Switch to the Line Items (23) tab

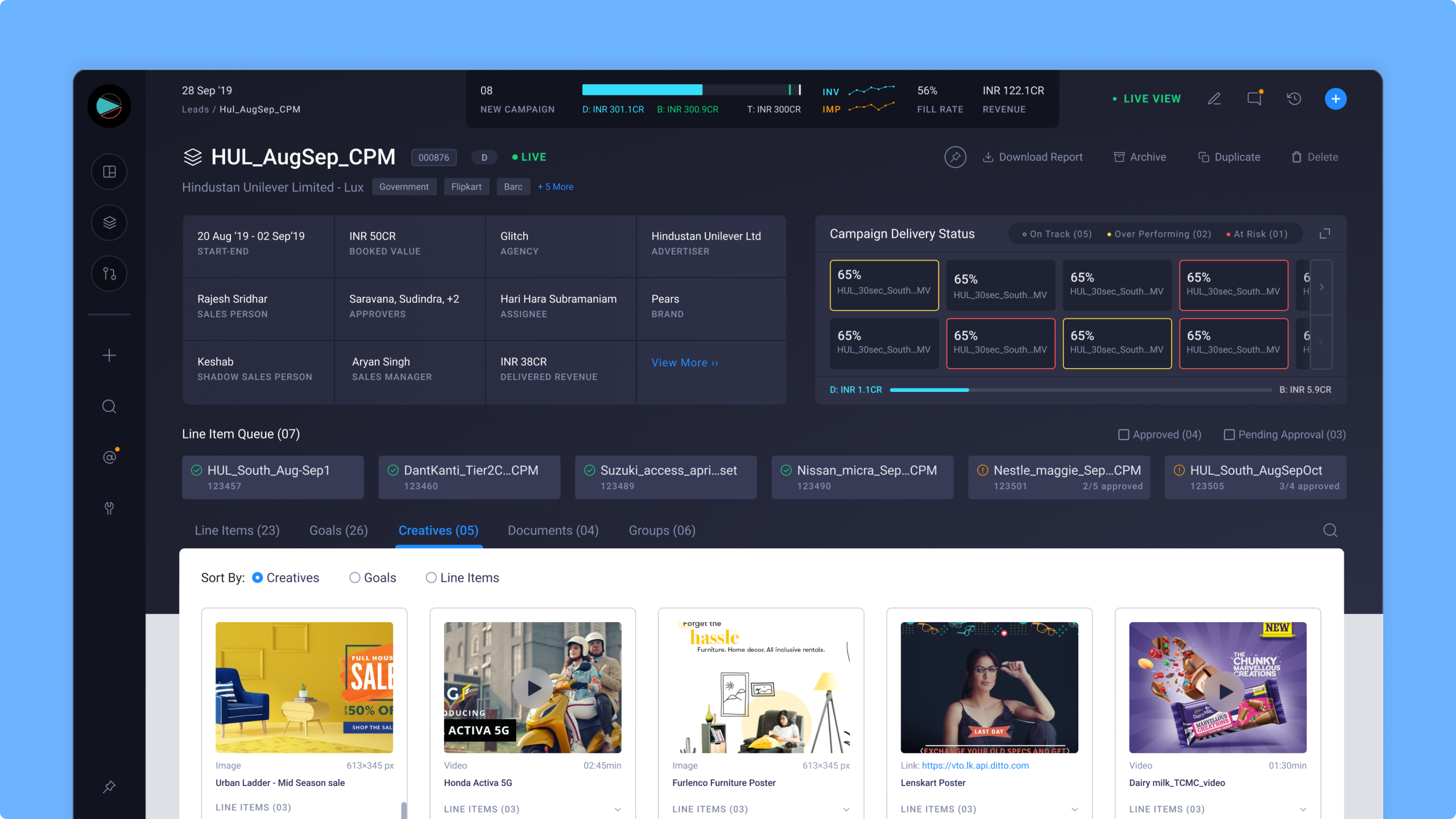237,531
